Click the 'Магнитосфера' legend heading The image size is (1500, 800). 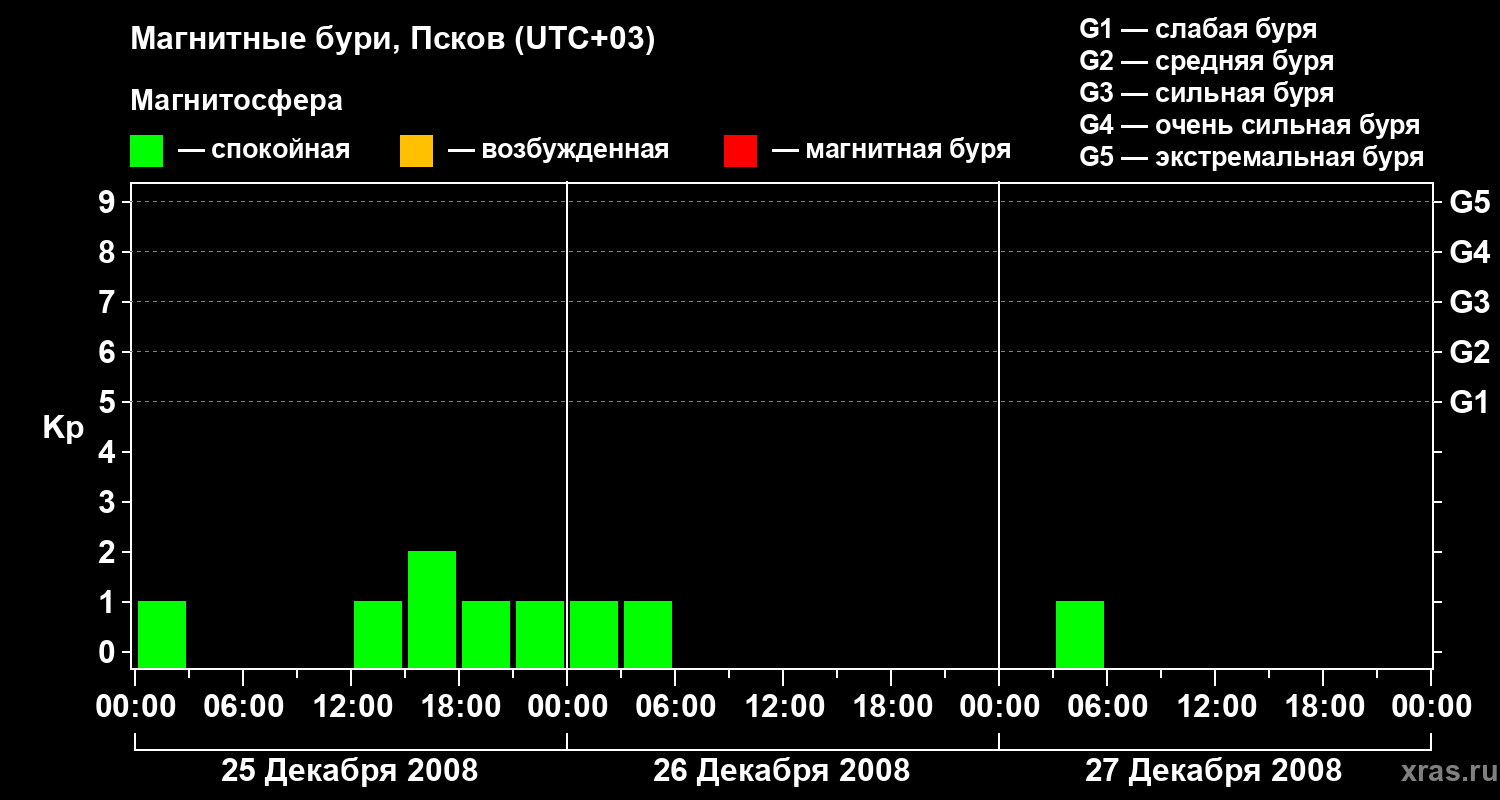coord(237,101)
